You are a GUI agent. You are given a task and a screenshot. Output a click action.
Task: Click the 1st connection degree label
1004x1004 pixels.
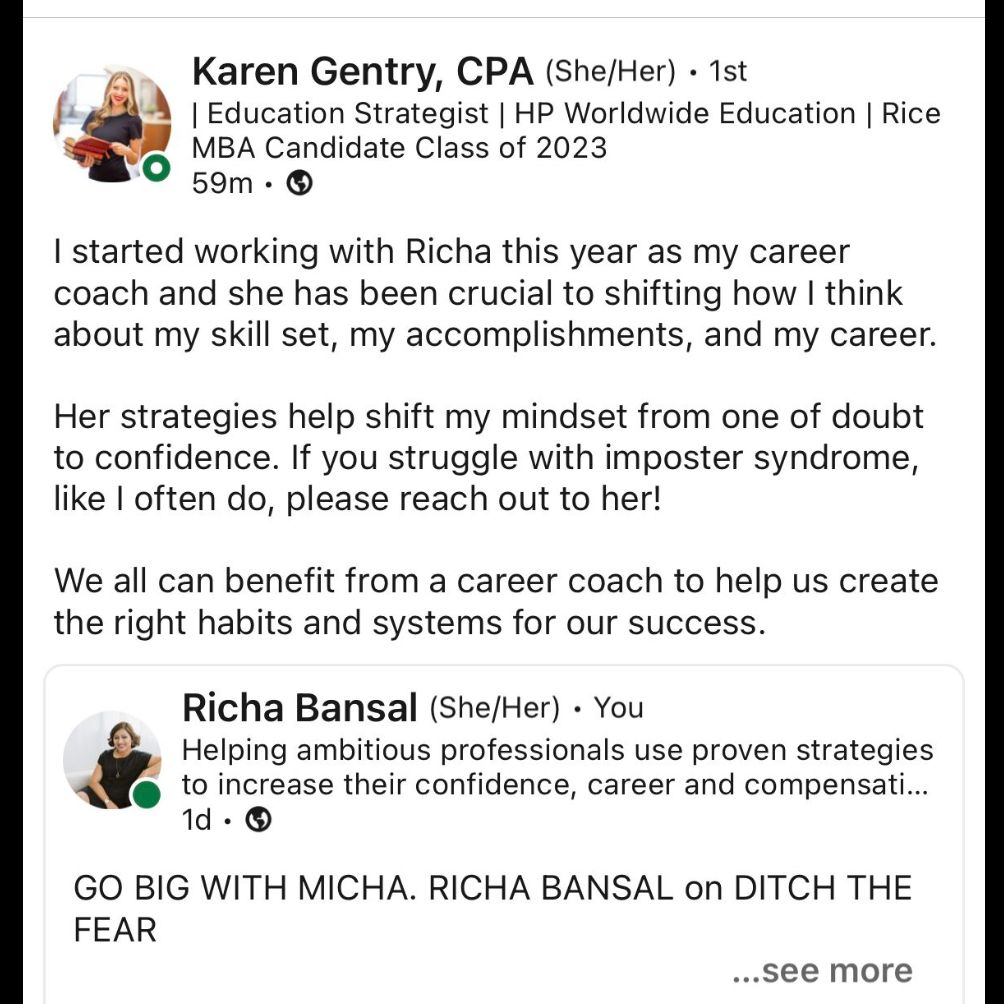point(727,71)
